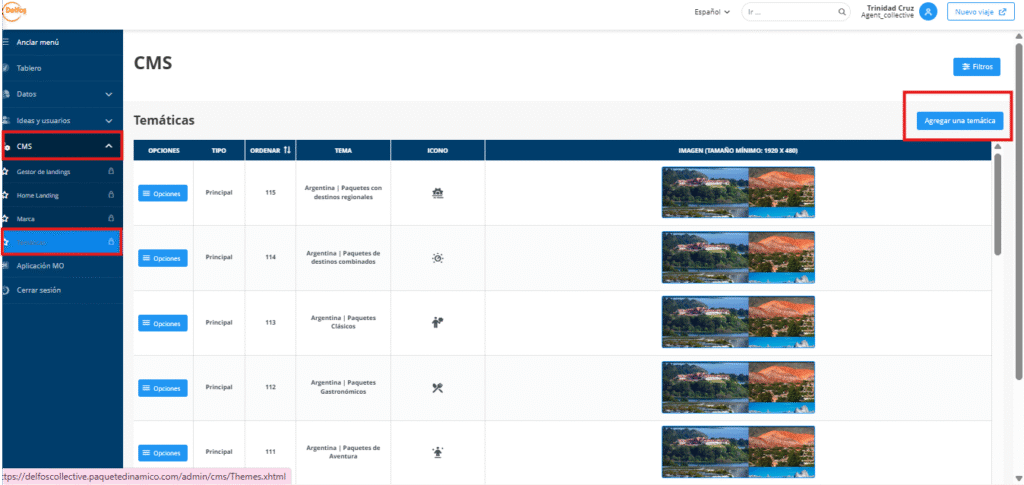Click the Agregar una temática button

pos(958,120)
